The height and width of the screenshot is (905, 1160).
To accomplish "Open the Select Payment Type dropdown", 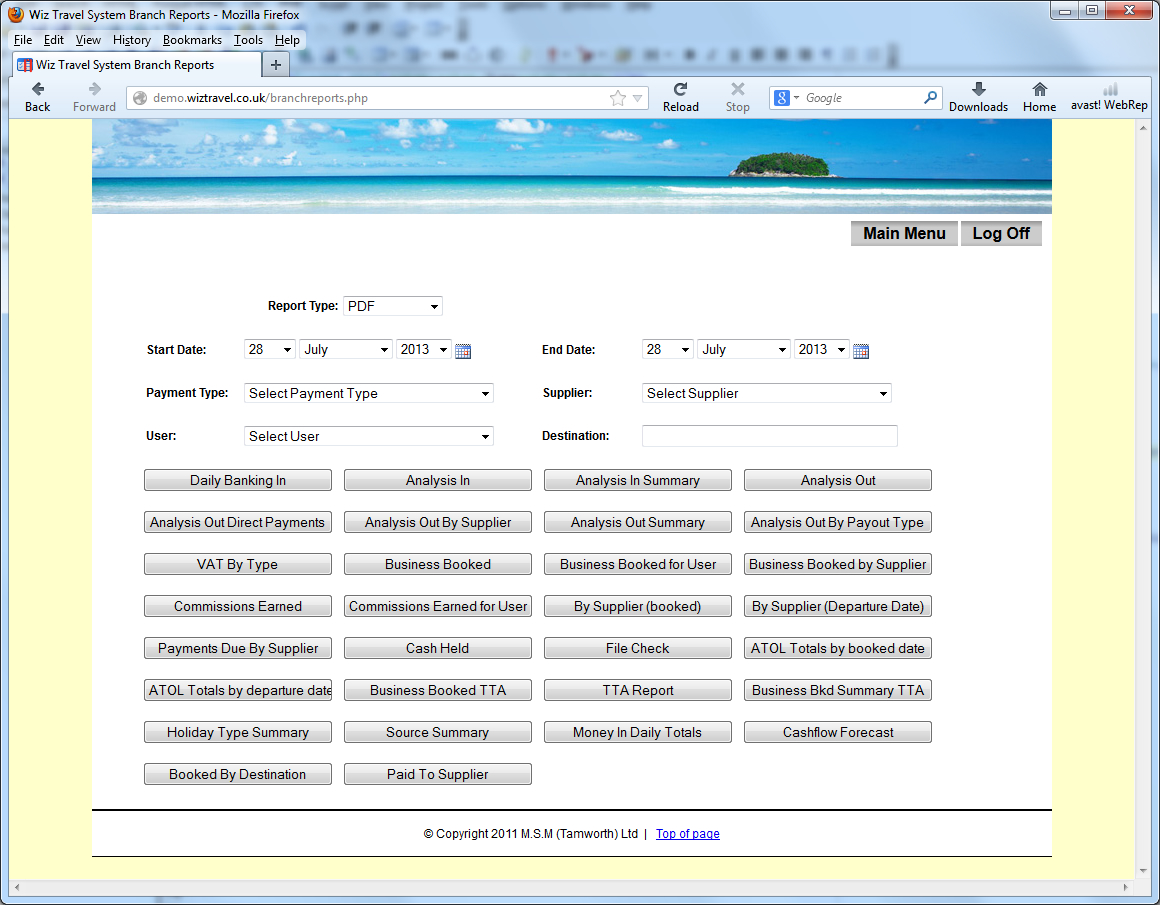I will click(x=368, y=393).
